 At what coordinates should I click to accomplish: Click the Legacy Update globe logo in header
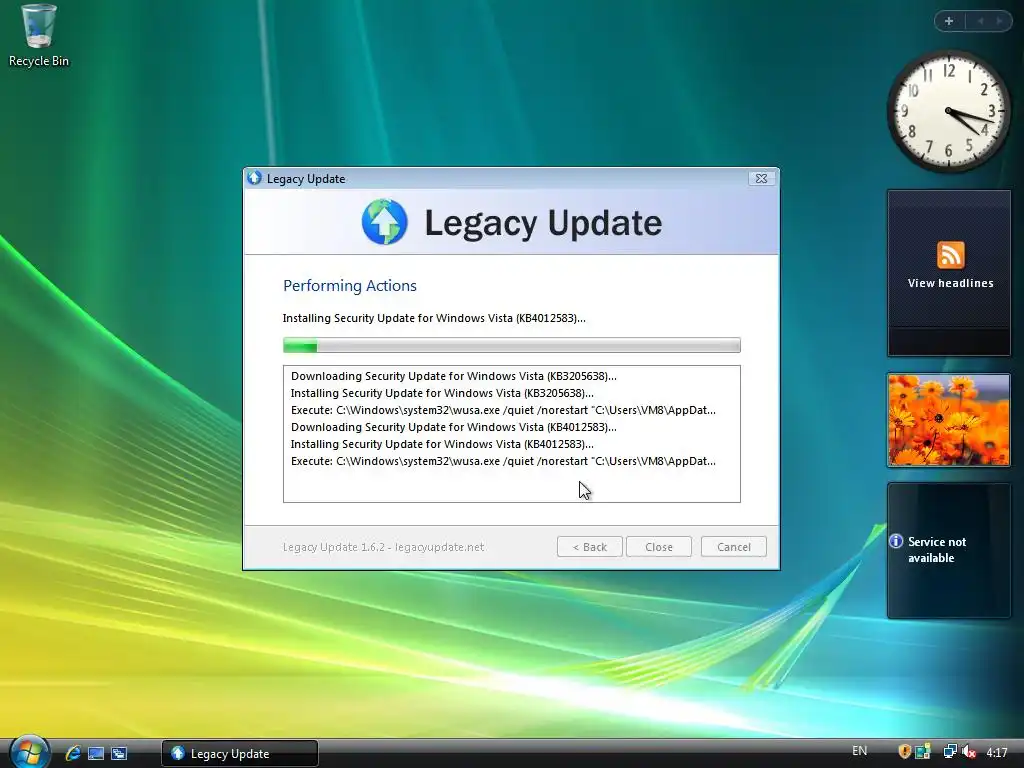(x=385, y=222)
